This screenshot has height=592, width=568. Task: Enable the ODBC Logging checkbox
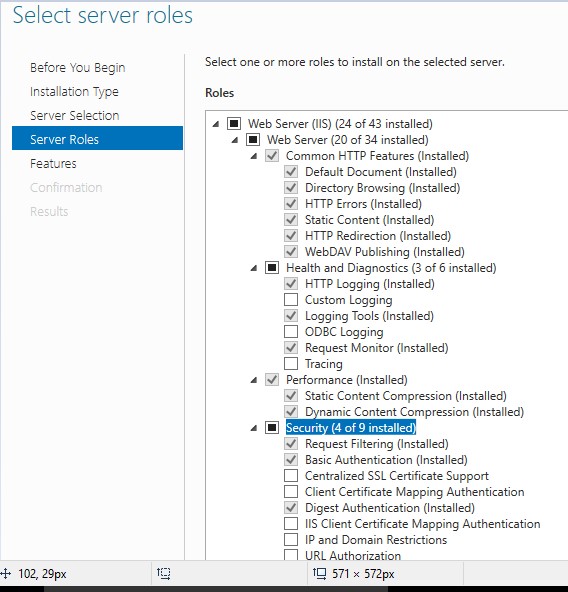291,331
